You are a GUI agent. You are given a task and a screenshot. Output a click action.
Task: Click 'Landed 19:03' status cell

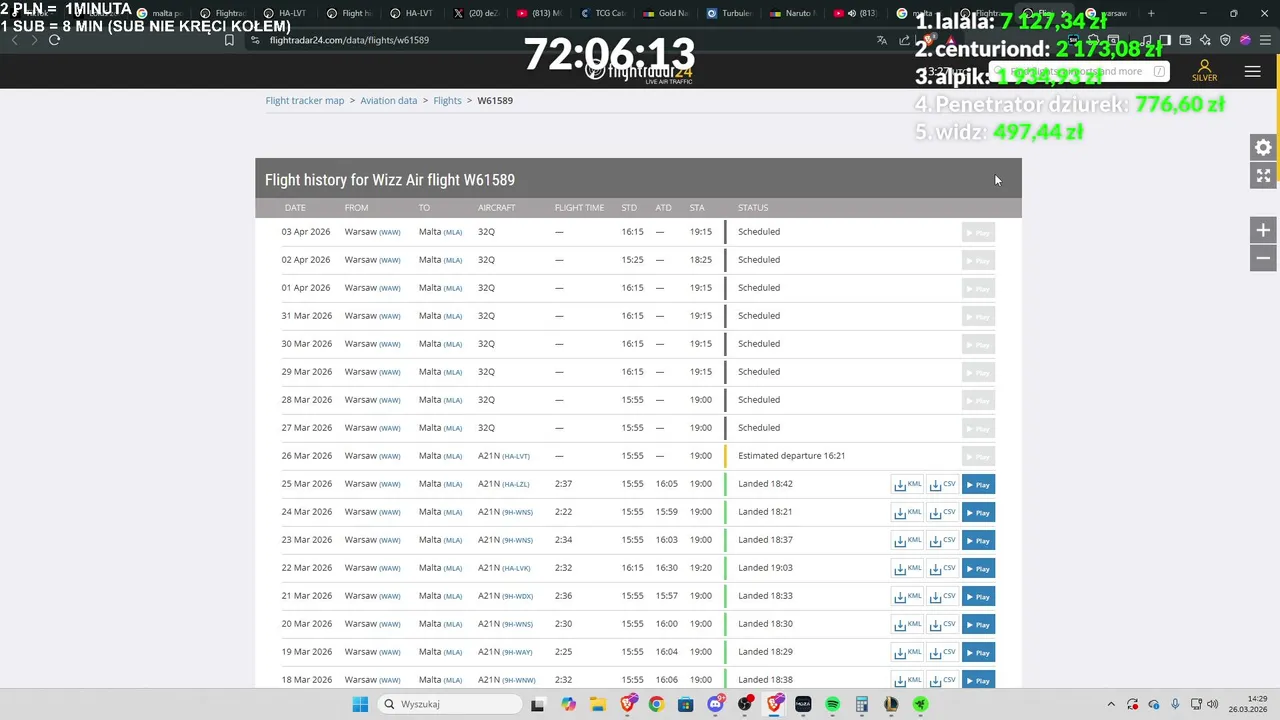click(x=765, y=568)
